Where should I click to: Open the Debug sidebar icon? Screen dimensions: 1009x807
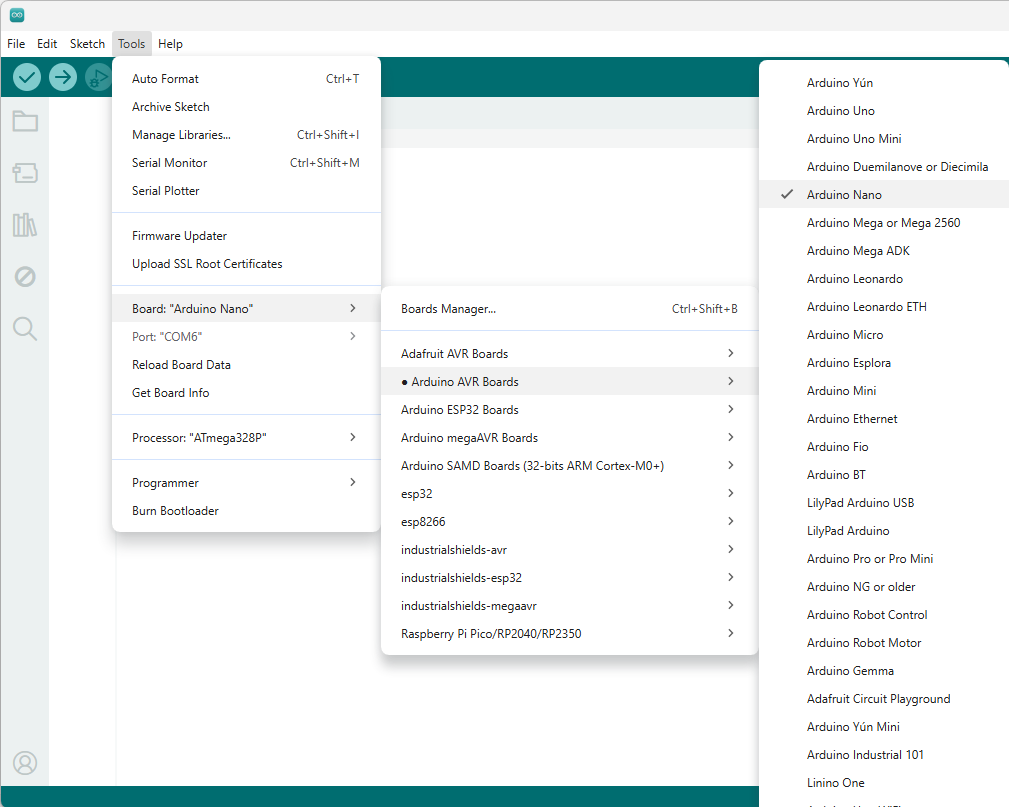click(25, 277)
